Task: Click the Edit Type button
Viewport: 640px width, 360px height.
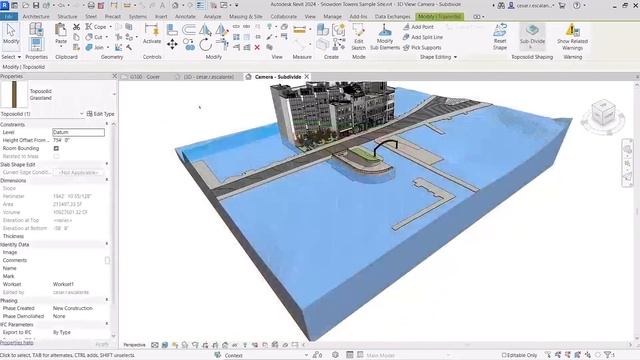Action: point(100,114)
